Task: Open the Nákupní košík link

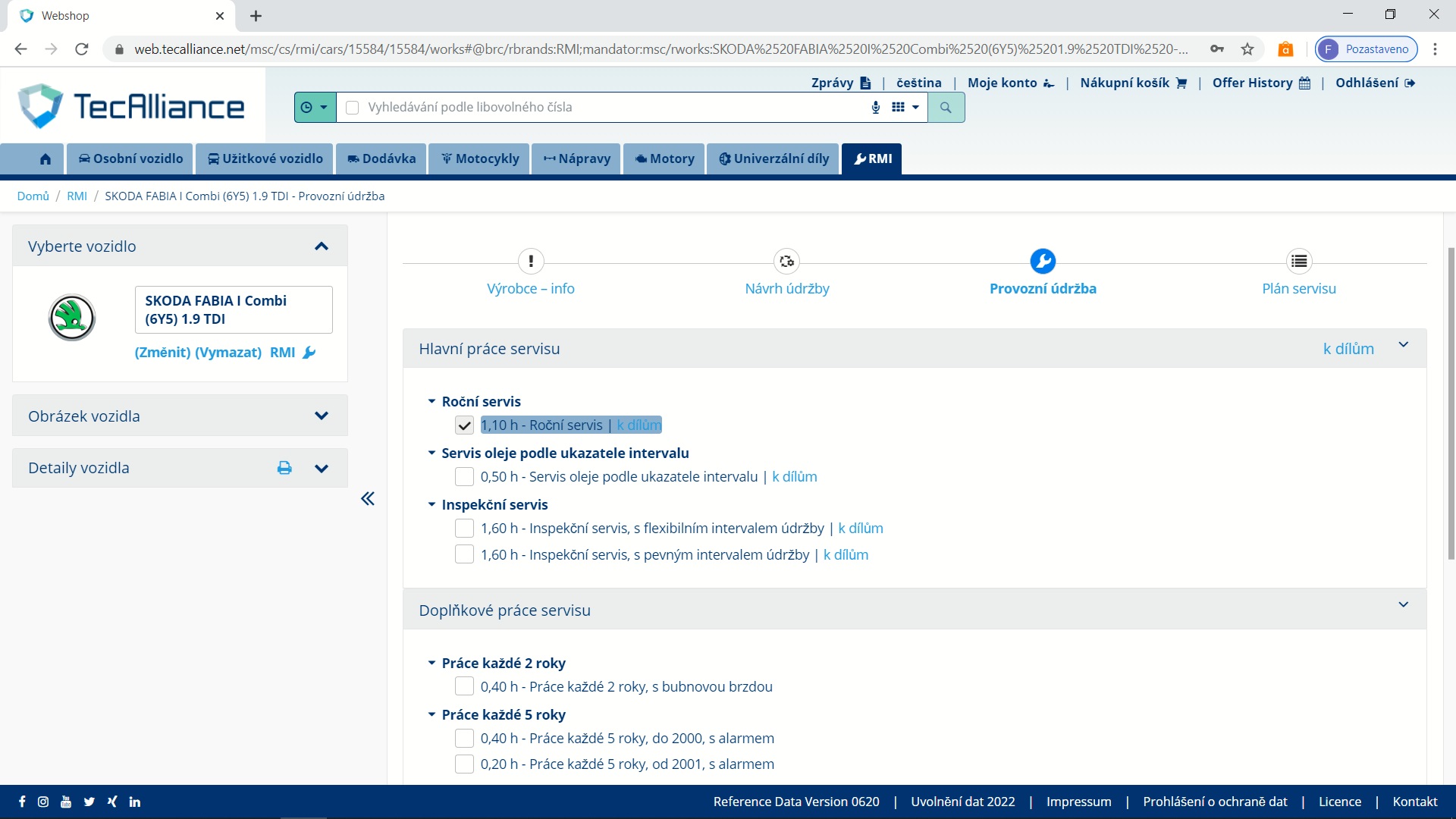Action: point(1133,83)
